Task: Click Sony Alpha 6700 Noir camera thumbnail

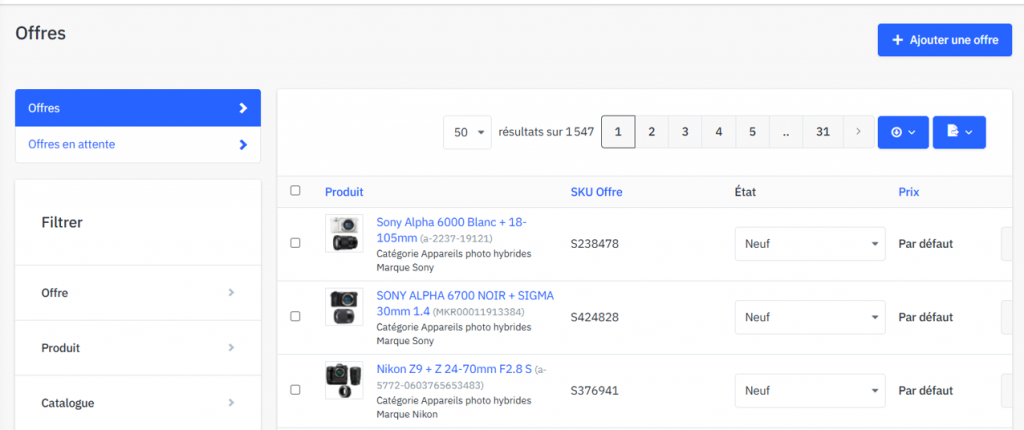Action: 344,307
